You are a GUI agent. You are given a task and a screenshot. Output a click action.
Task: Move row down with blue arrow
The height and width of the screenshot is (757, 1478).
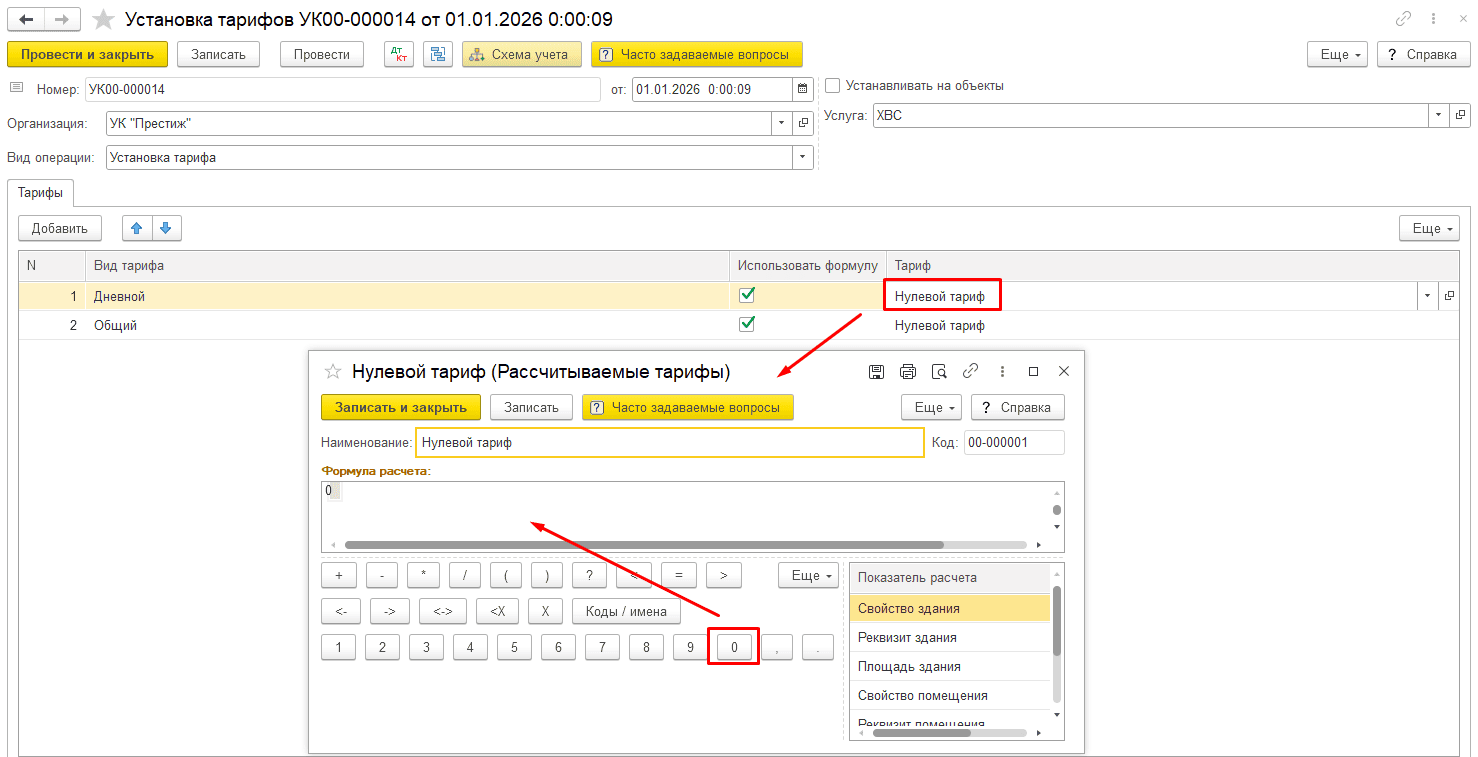click(166, 228)
